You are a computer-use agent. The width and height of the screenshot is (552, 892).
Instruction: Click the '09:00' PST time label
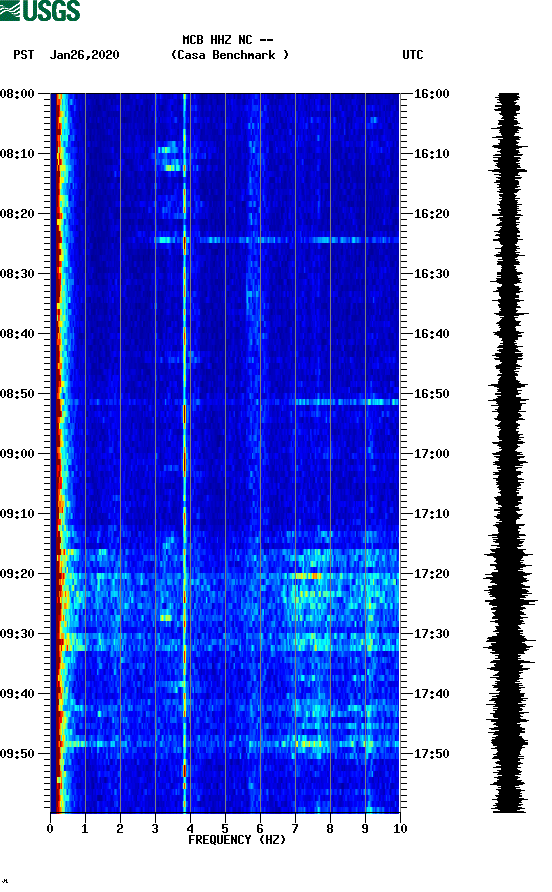pos(17,453)
